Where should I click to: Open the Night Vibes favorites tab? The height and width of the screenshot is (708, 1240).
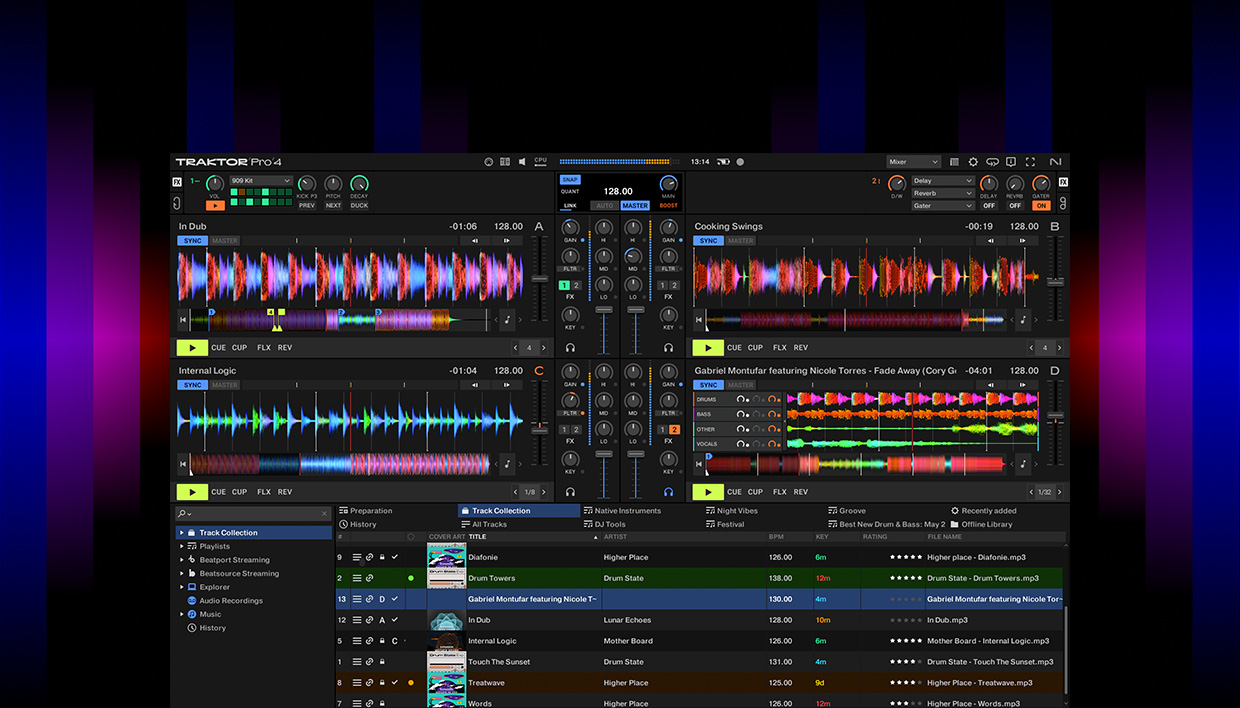(731, 510)
